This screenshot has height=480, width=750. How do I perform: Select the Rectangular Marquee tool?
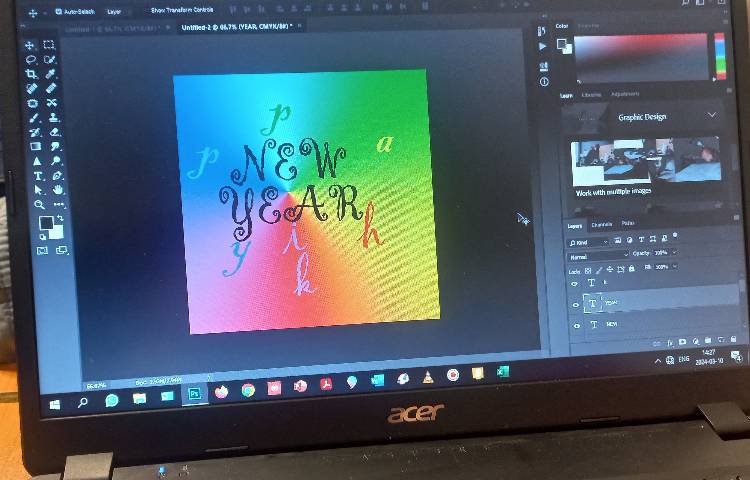coord(50,45)
